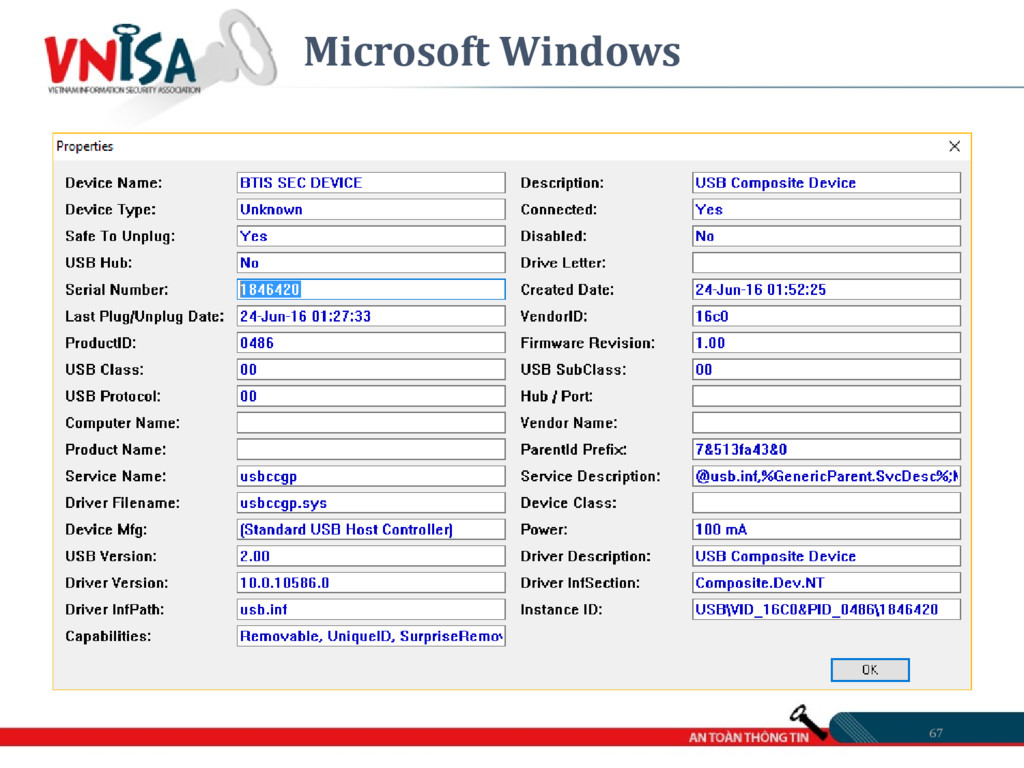The image size is (1024, 768).
Task: Click the empty Hub / Port field
Action: 826,396
